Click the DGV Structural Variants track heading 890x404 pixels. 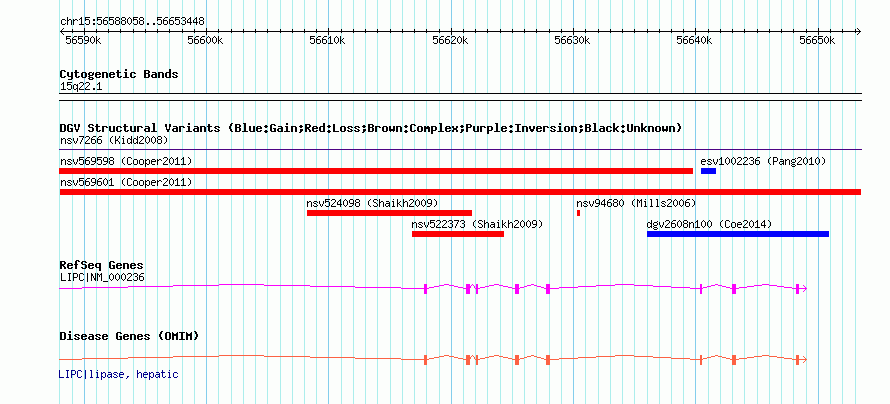point(371,128)
